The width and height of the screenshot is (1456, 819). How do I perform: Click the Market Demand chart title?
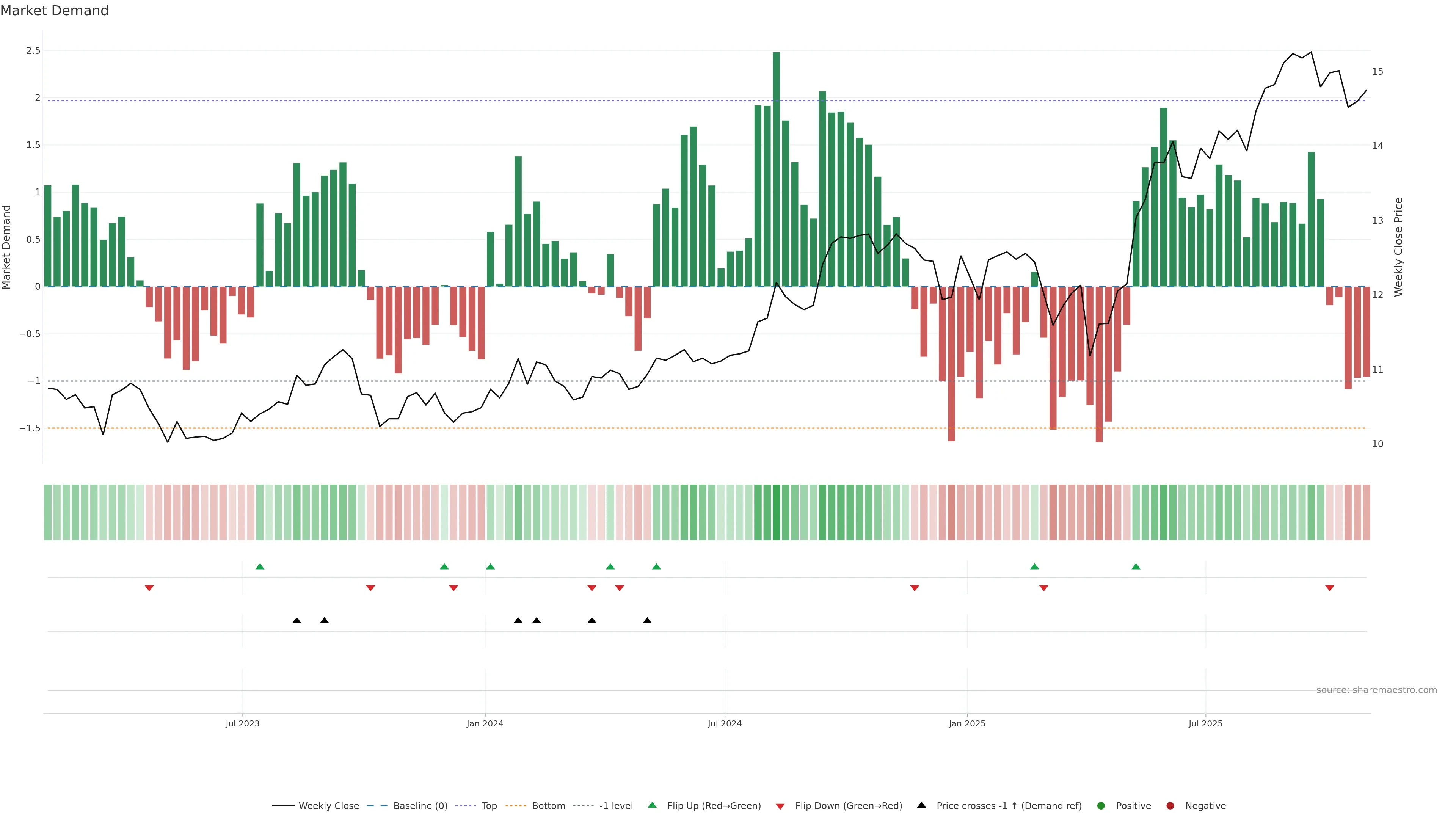pos(54,11)
